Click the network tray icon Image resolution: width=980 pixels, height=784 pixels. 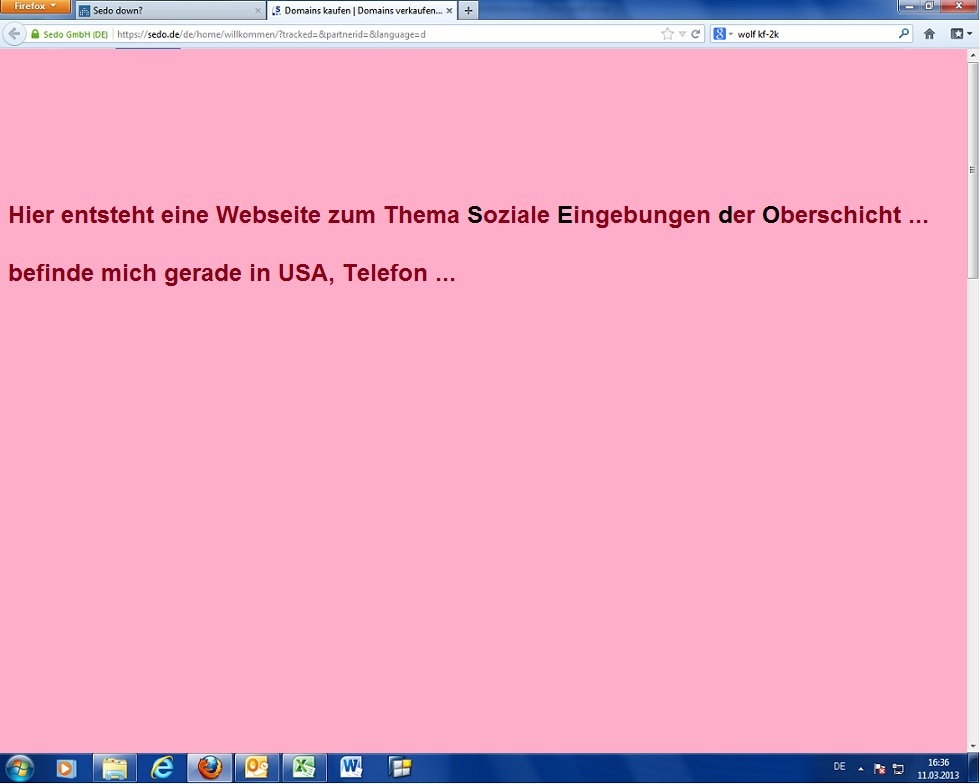[x=898, y=769]
